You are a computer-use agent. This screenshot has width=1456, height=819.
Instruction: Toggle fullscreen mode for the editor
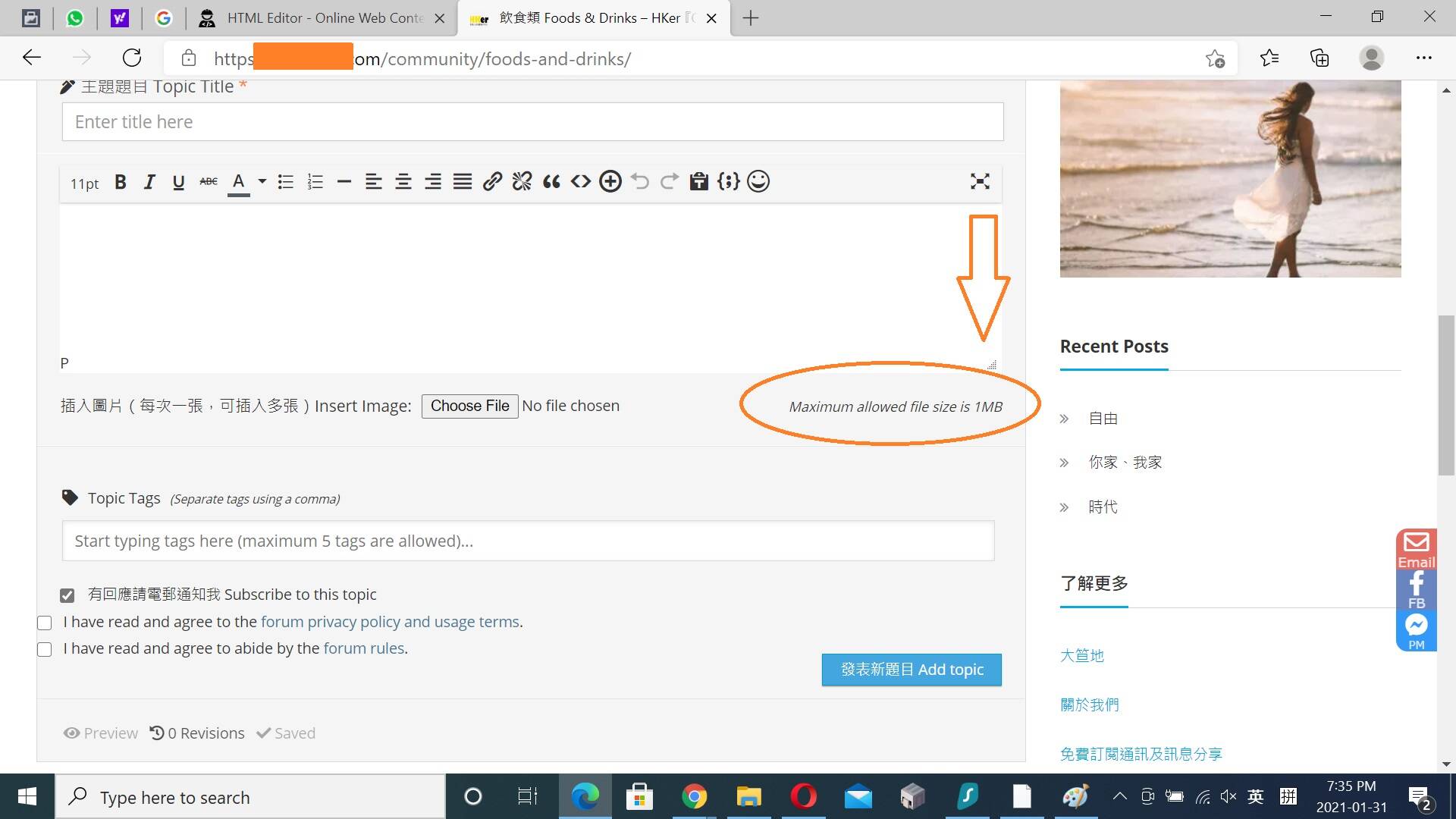980,181
